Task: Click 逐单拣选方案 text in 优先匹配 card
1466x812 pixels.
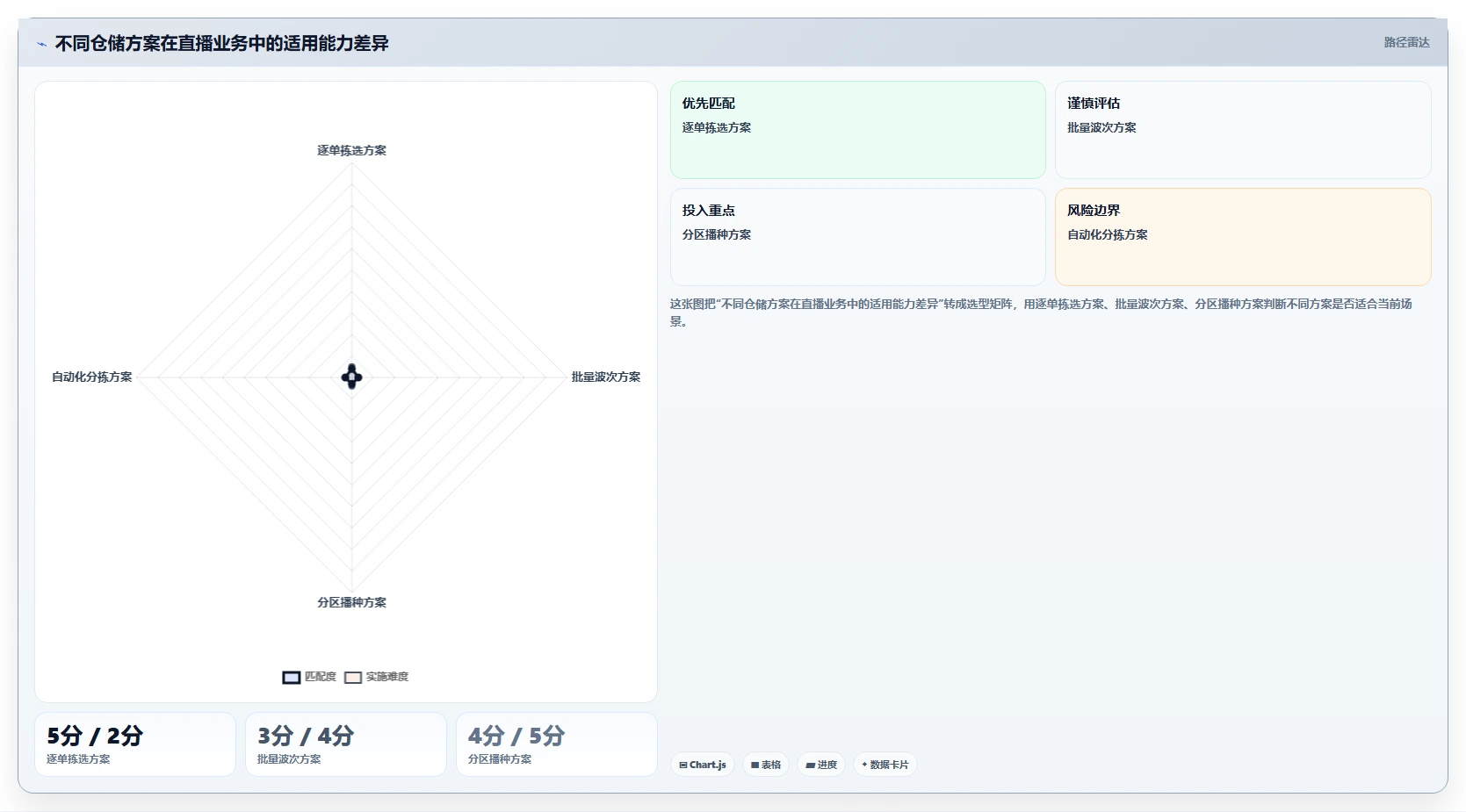Action: point(717,127)
